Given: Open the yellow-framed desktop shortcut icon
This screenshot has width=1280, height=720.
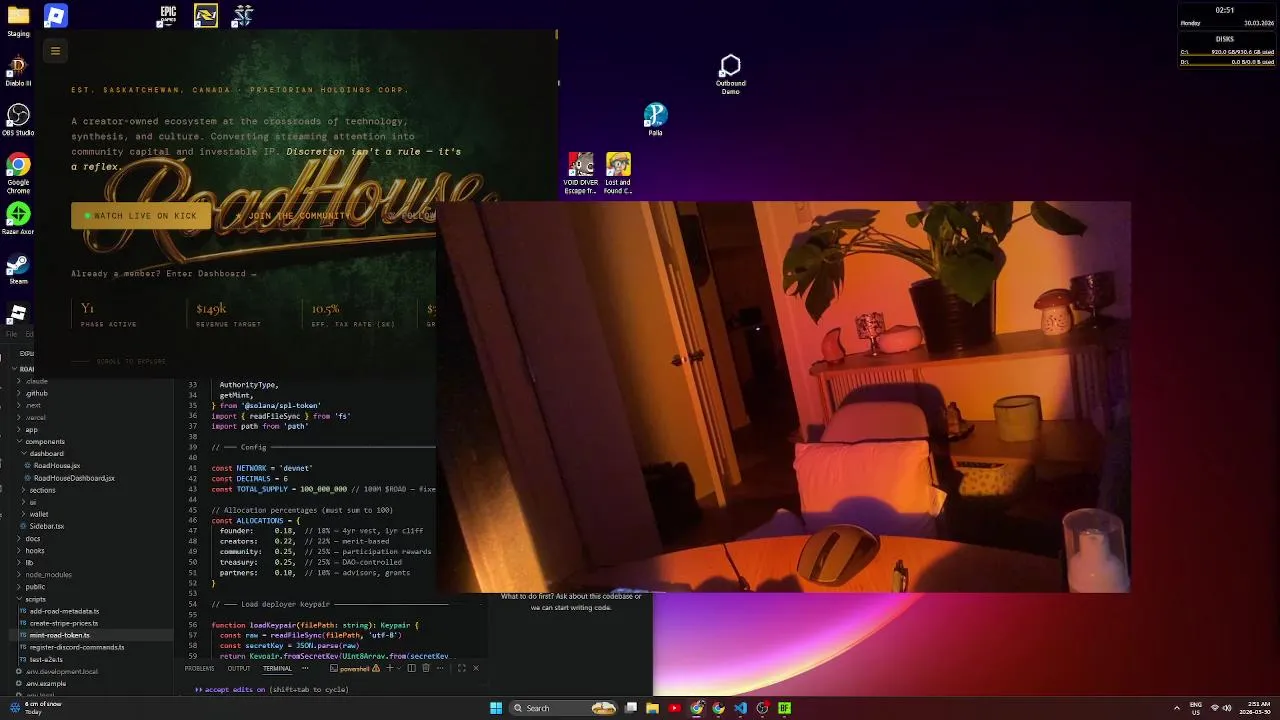Looking at the screenshot, I should pos(206,15).
